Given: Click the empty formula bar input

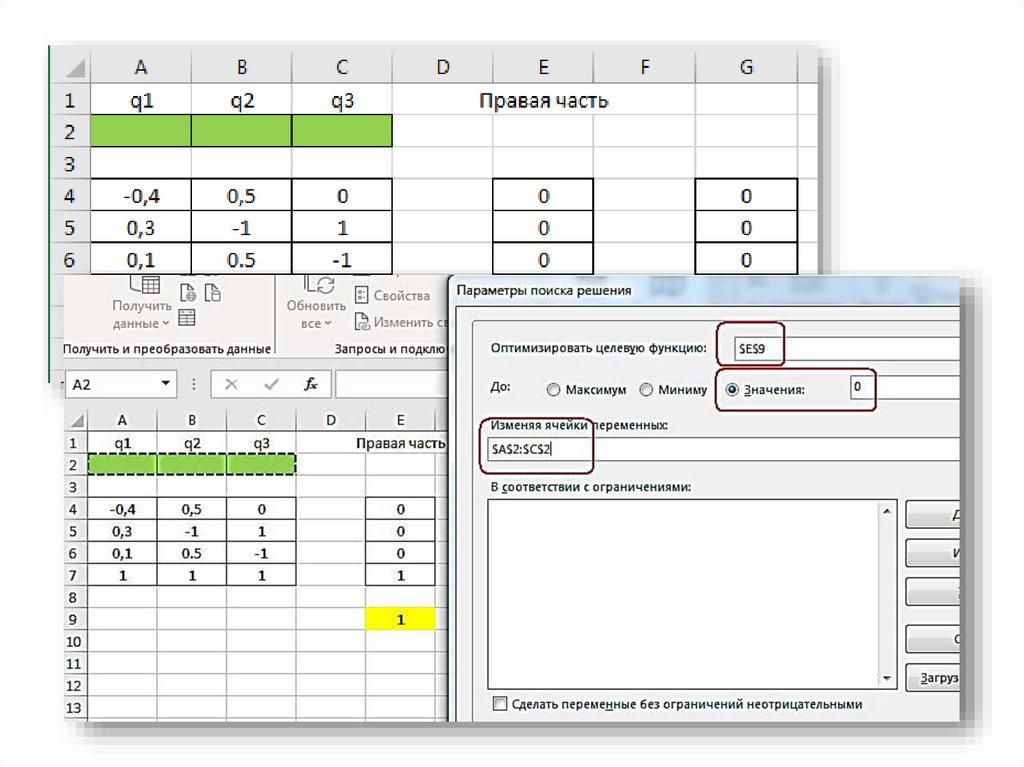Looking at the screenshot, I should pos(391,384).
